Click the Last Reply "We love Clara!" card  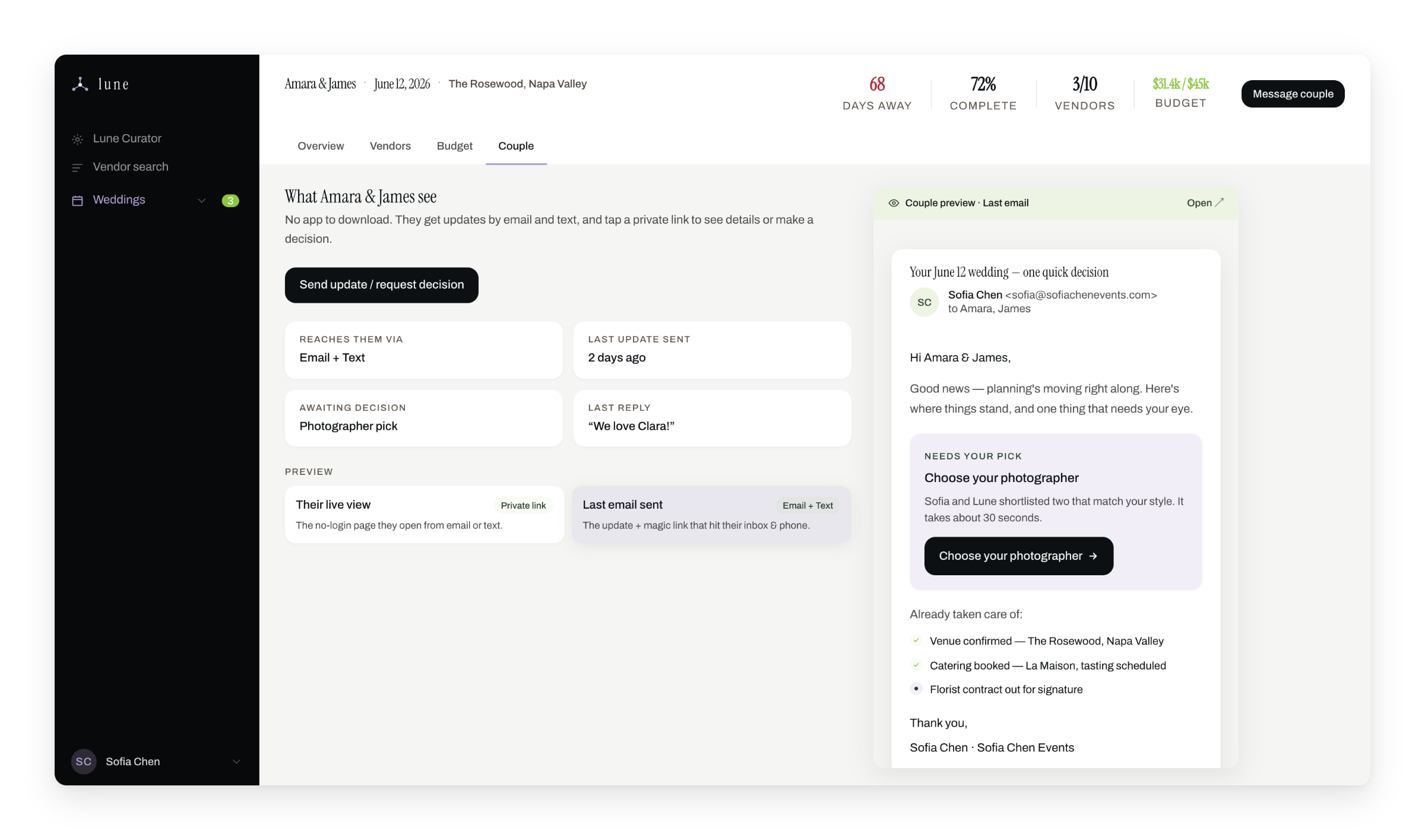[x=712, y=419]
